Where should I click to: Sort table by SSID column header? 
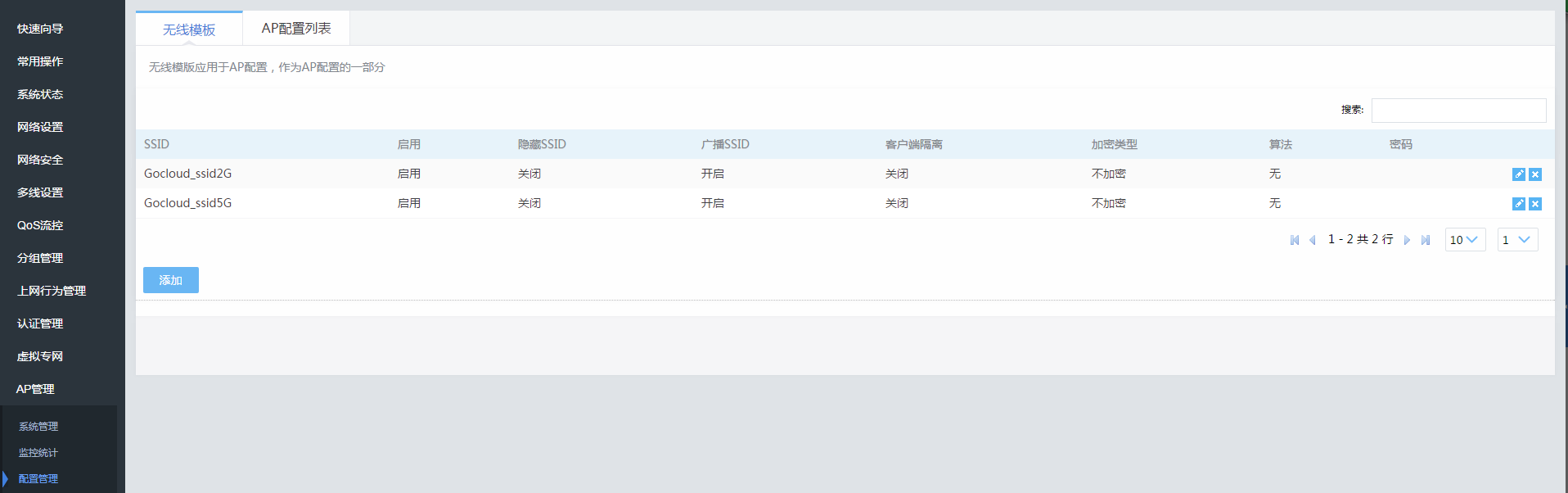coord(157,144)
